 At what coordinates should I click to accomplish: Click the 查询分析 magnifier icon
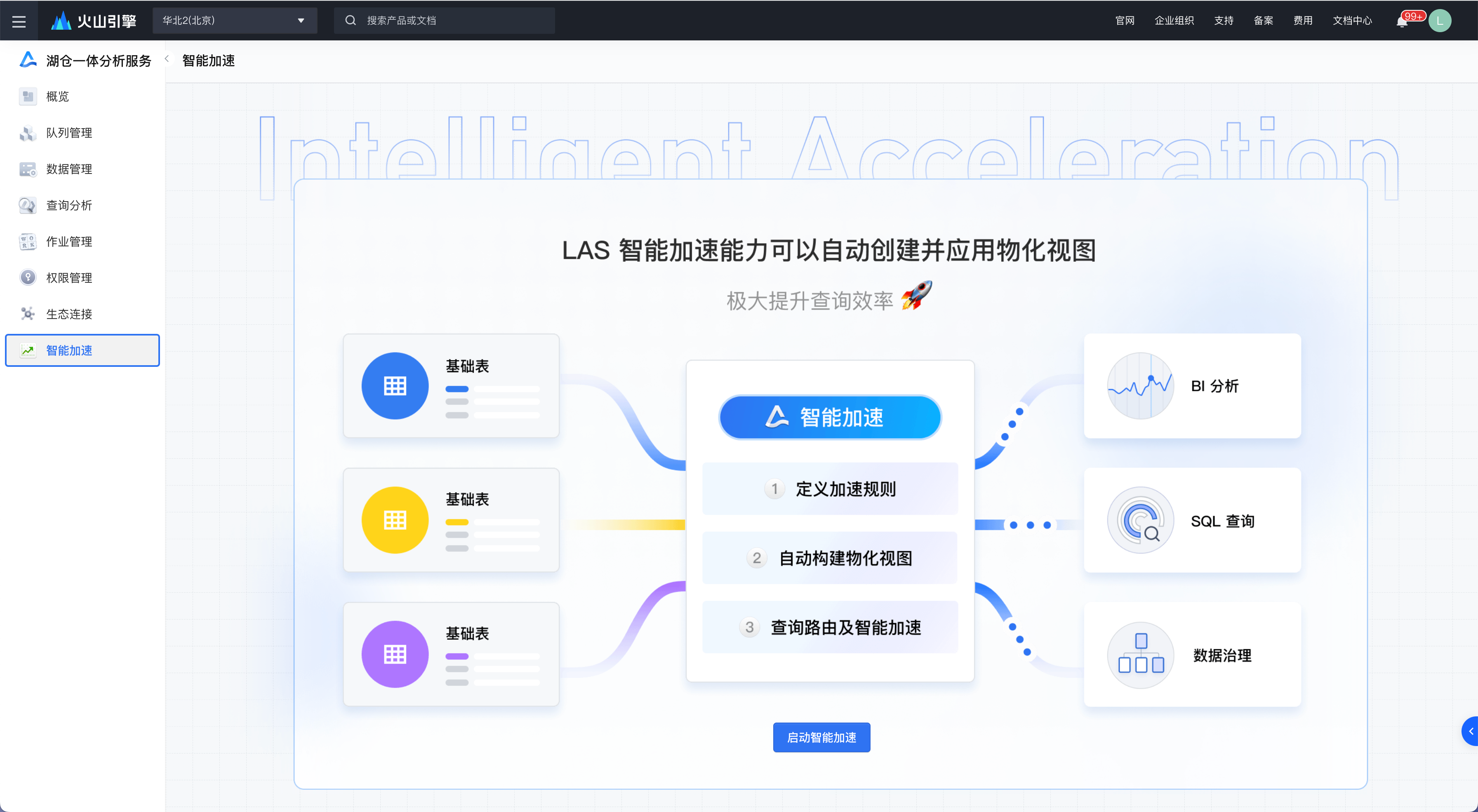click(28, 205)
